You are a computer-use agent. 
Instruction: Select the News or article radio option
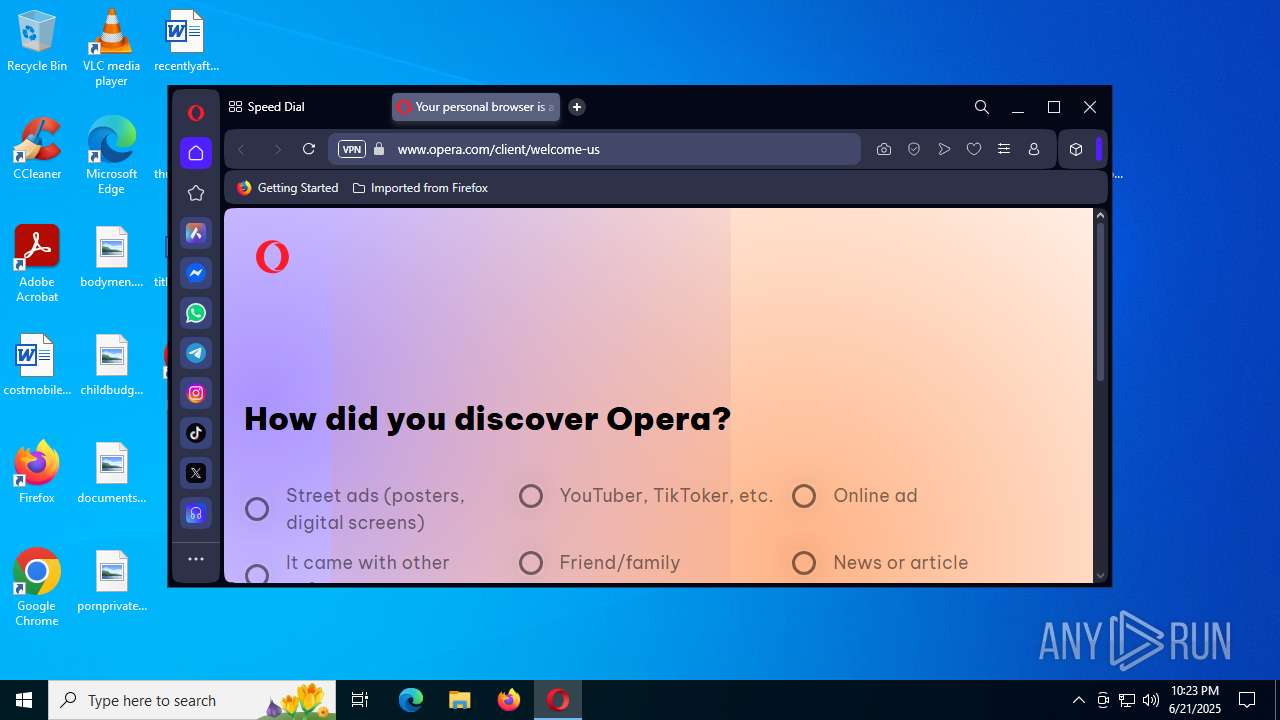804,563
